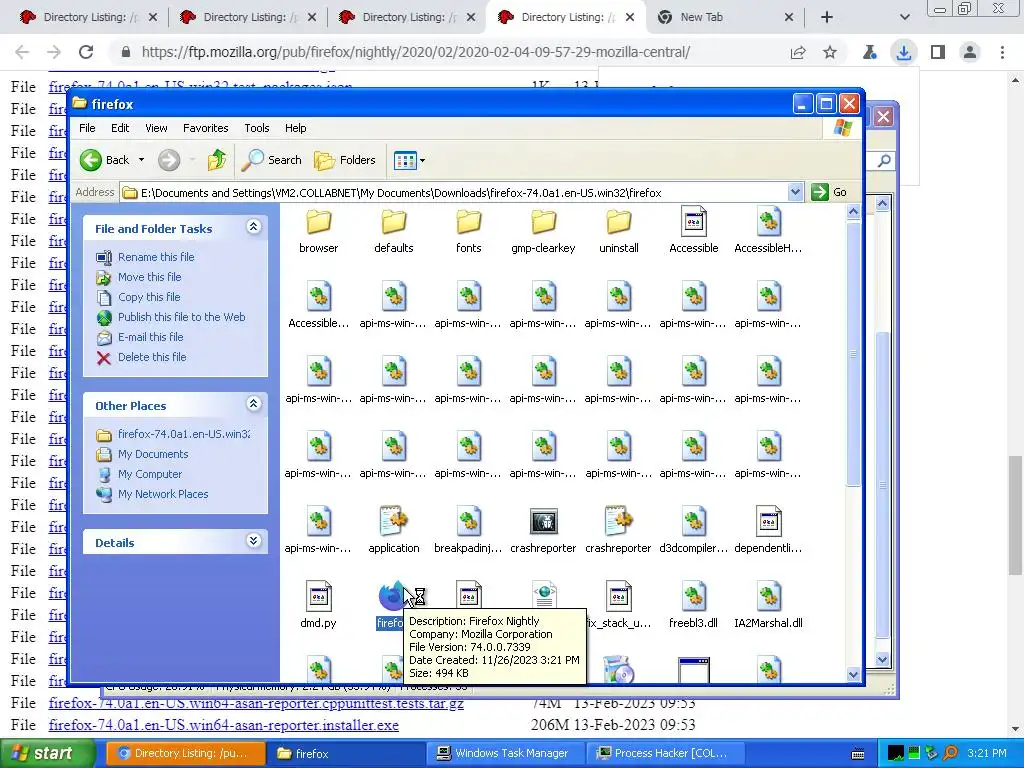Select the dependentli... file
Screen dimensions: 1024x768
pos(769,521)
